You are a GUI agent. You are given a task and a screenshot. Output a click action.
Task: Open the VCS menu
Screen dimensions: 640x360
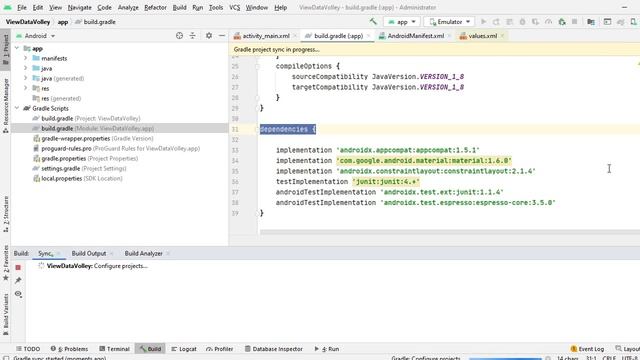pyautogui.click(x=234, y=7)
